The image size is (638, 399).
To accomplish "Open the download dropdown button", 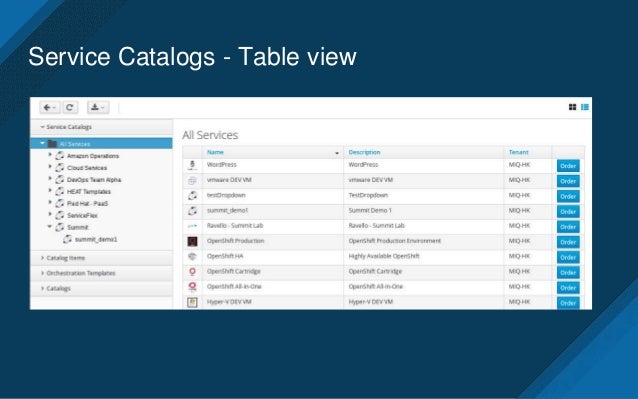I will (98, 107).
